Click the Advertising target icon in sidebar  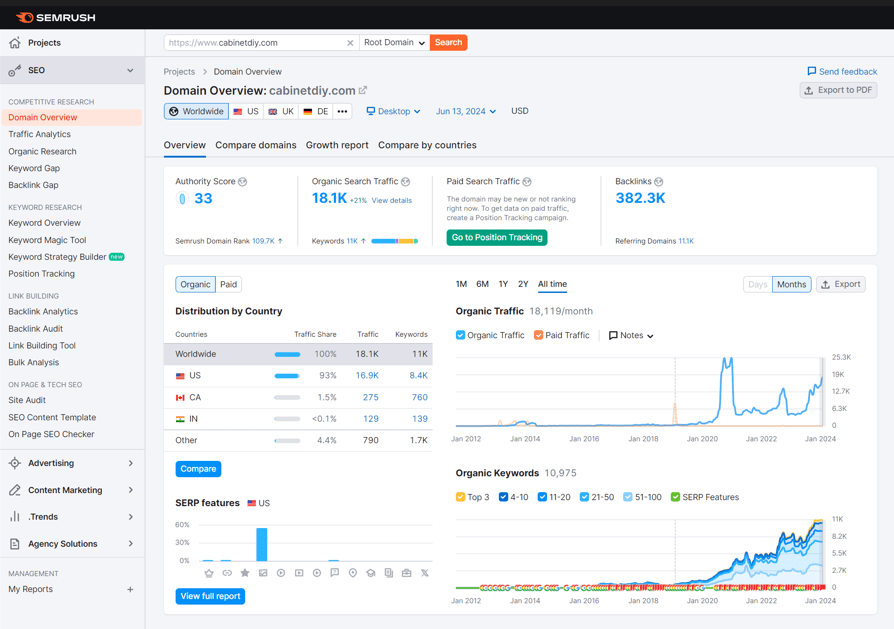(x=15, y=463)
